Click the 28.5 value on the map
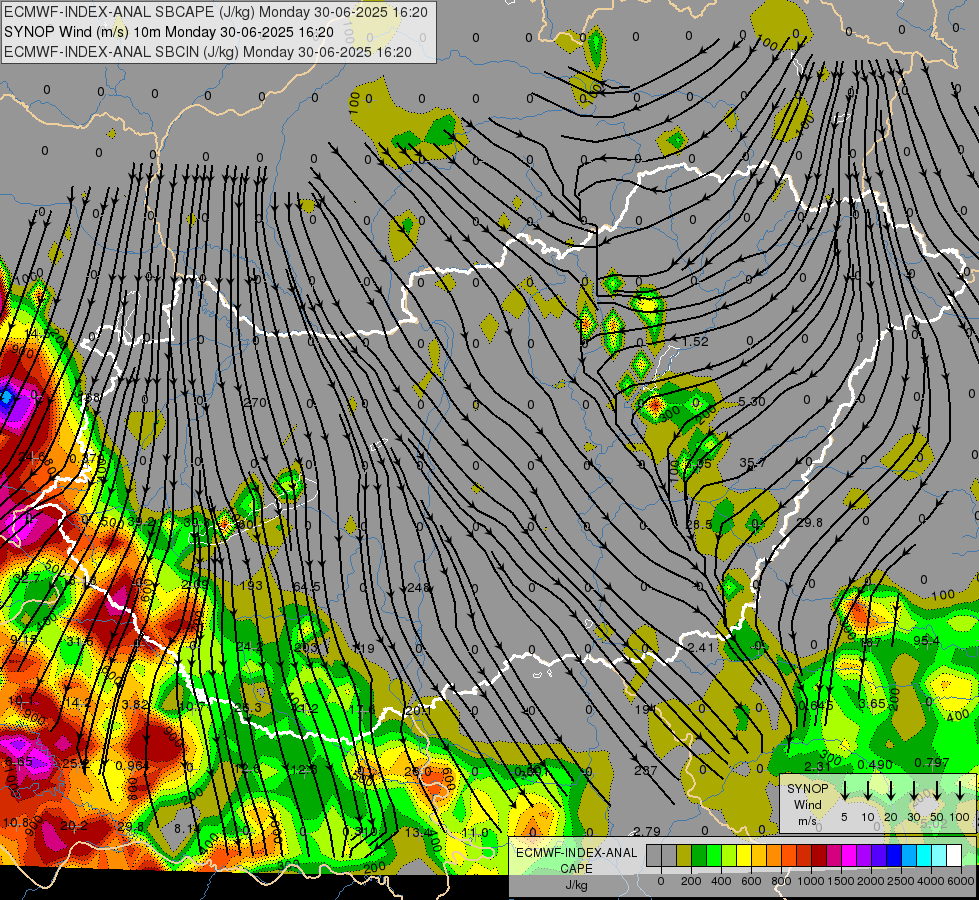 coord(699,524)
